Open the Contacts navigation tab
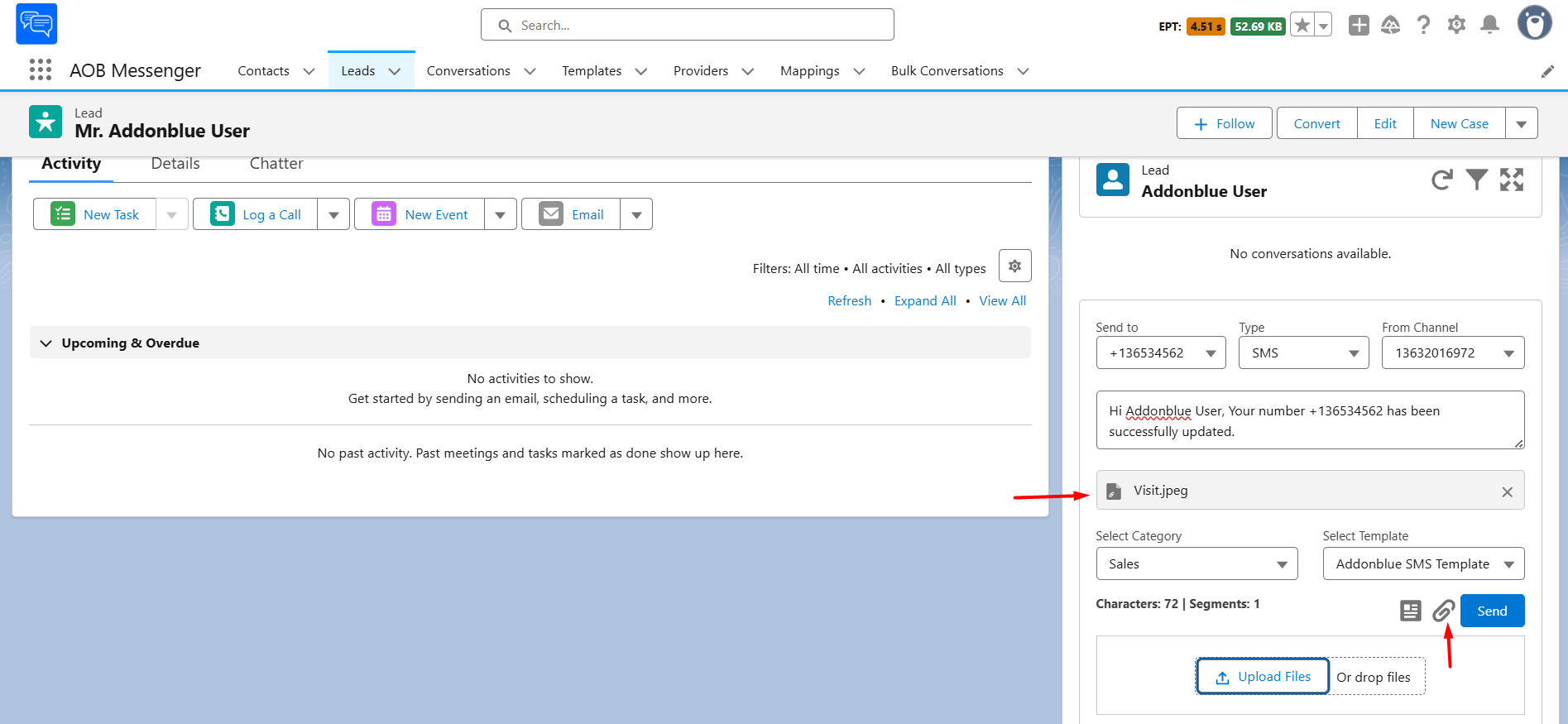Screen dimensions: 1568x724 (264, 71)
